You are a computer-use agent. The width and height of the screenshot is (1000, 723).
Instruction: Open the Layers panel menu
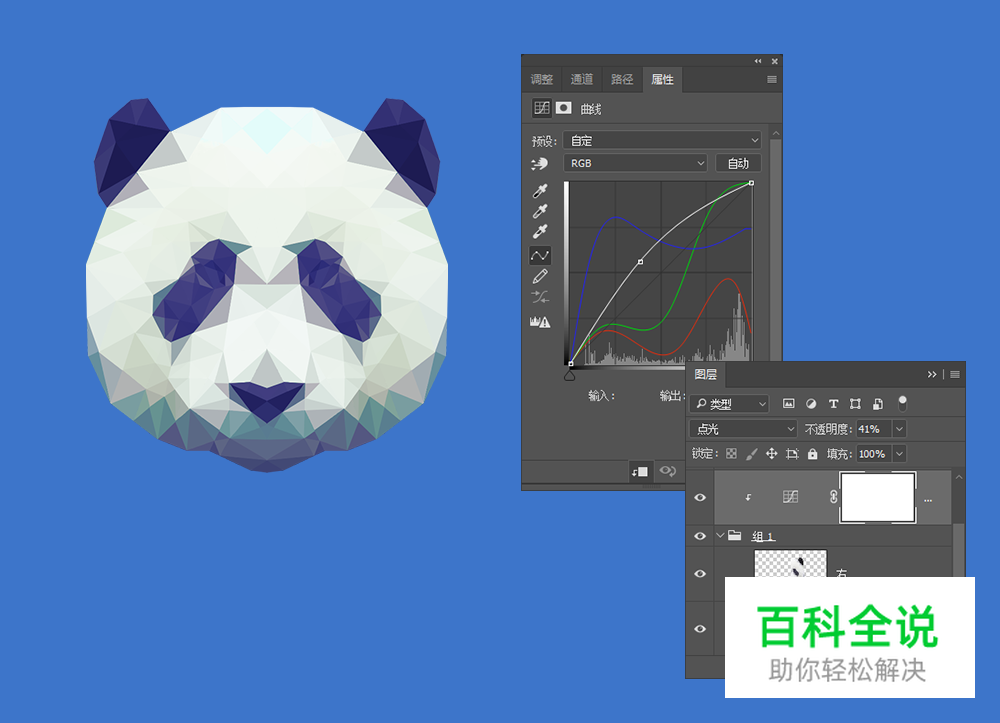click(x=954, y=375)
